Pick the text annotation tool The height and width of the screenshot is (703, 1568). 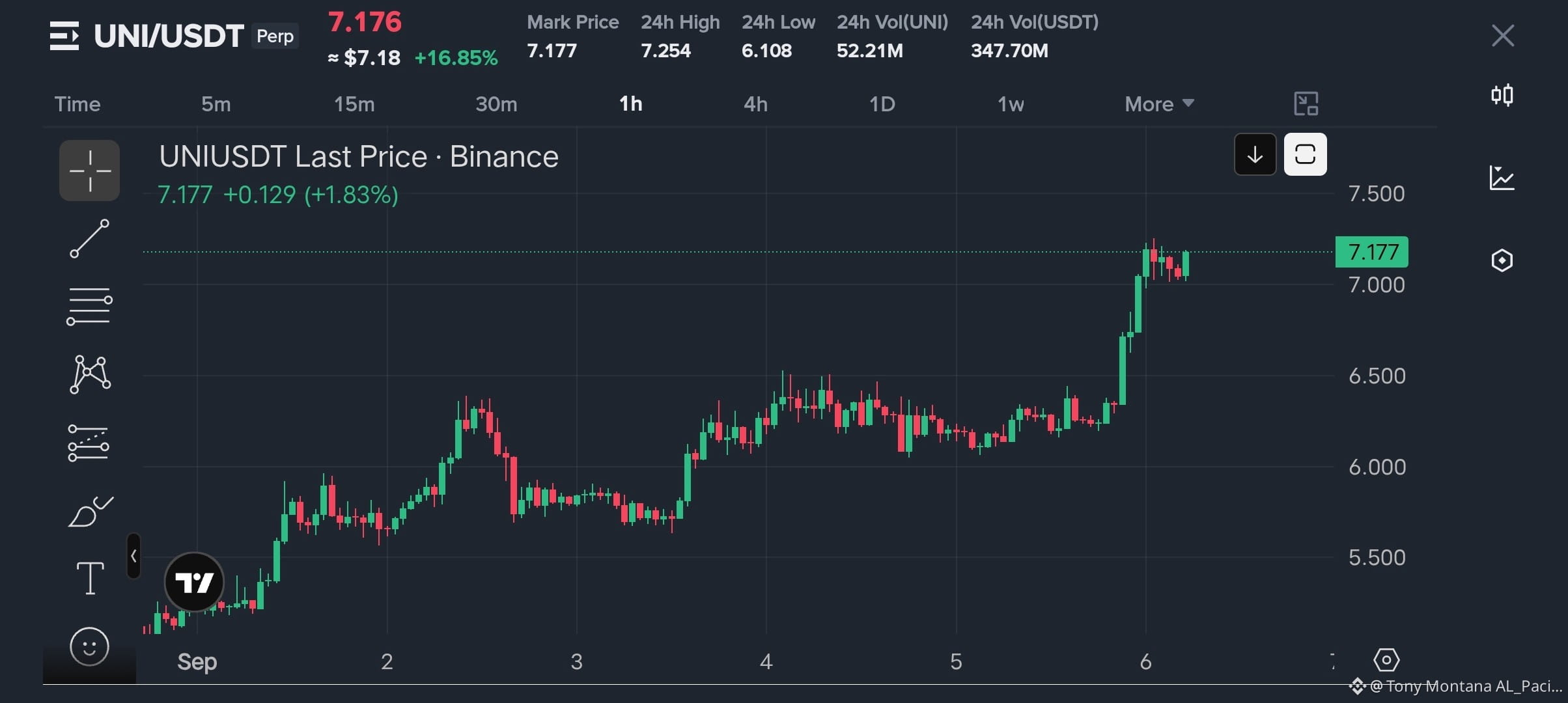click(90, 578)
